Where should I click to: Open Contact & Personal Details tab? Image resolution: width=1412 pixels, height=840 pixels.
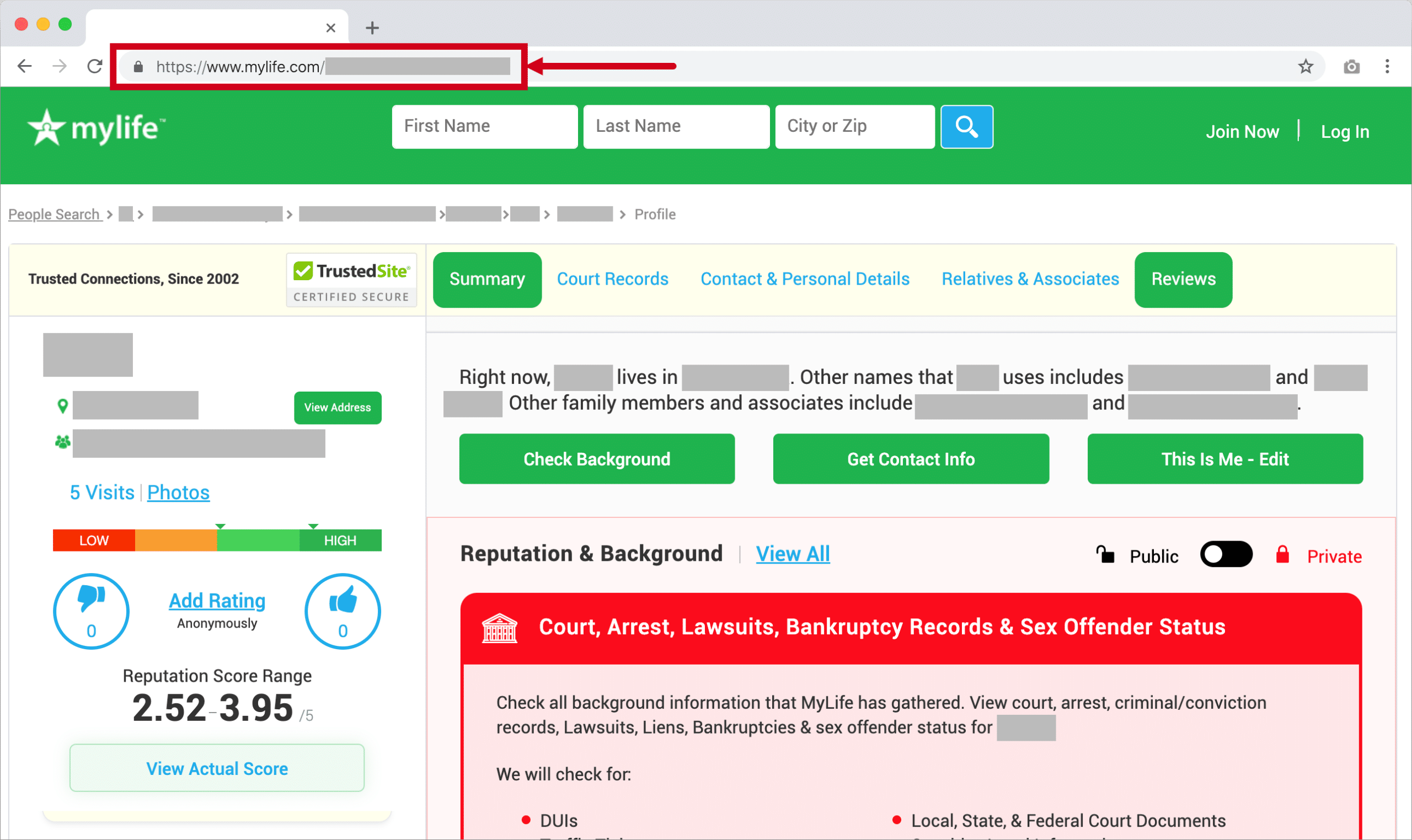pos(805,279)
